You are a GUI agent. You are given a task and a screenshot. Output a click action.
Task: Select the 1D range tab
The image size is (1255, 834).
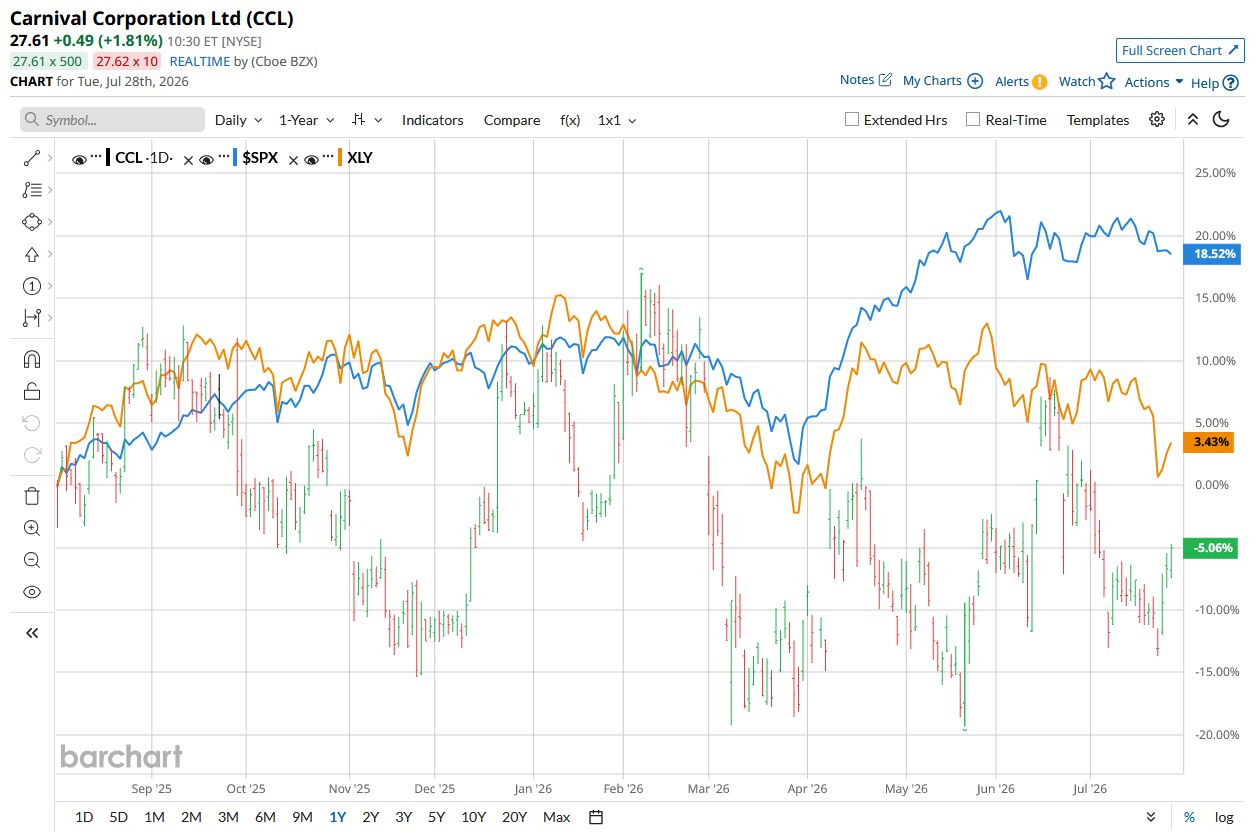84,817
